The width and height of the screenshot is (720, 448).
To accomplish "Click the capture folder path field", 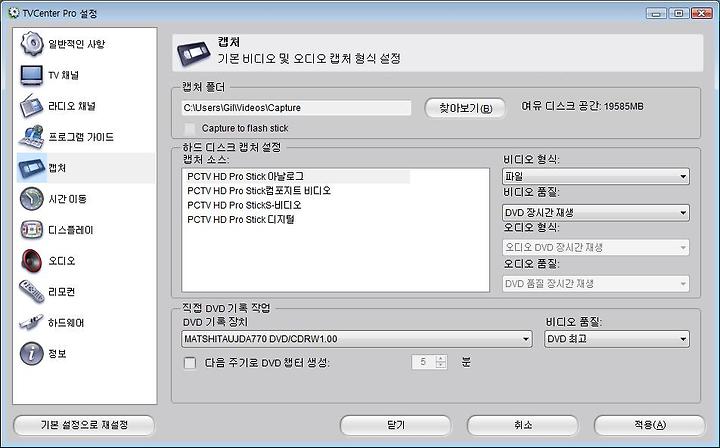I will tap(296, 108).
